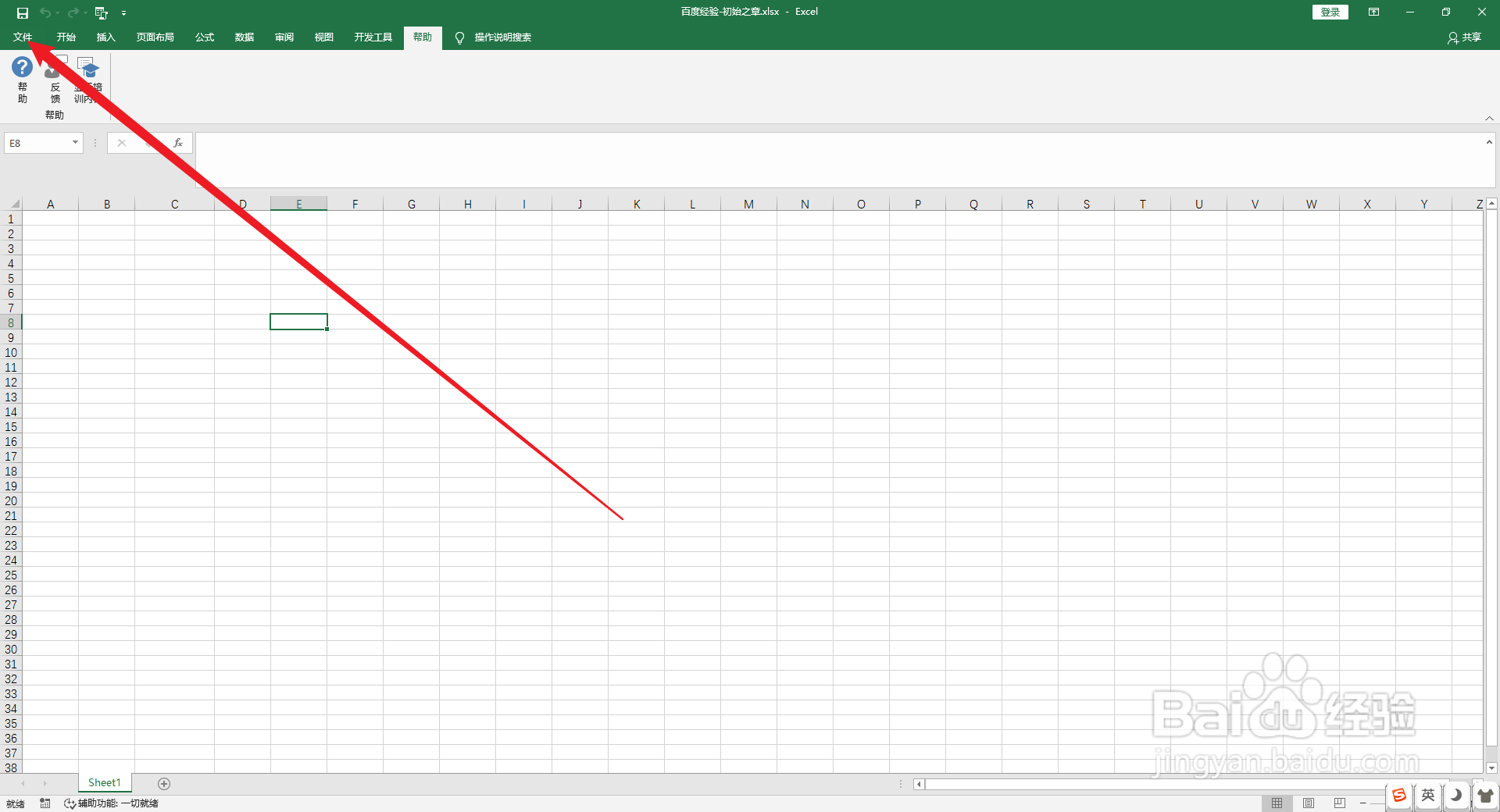
Task: Click the lightbulb Tell Me icon
Action: (x=459, y=37)
